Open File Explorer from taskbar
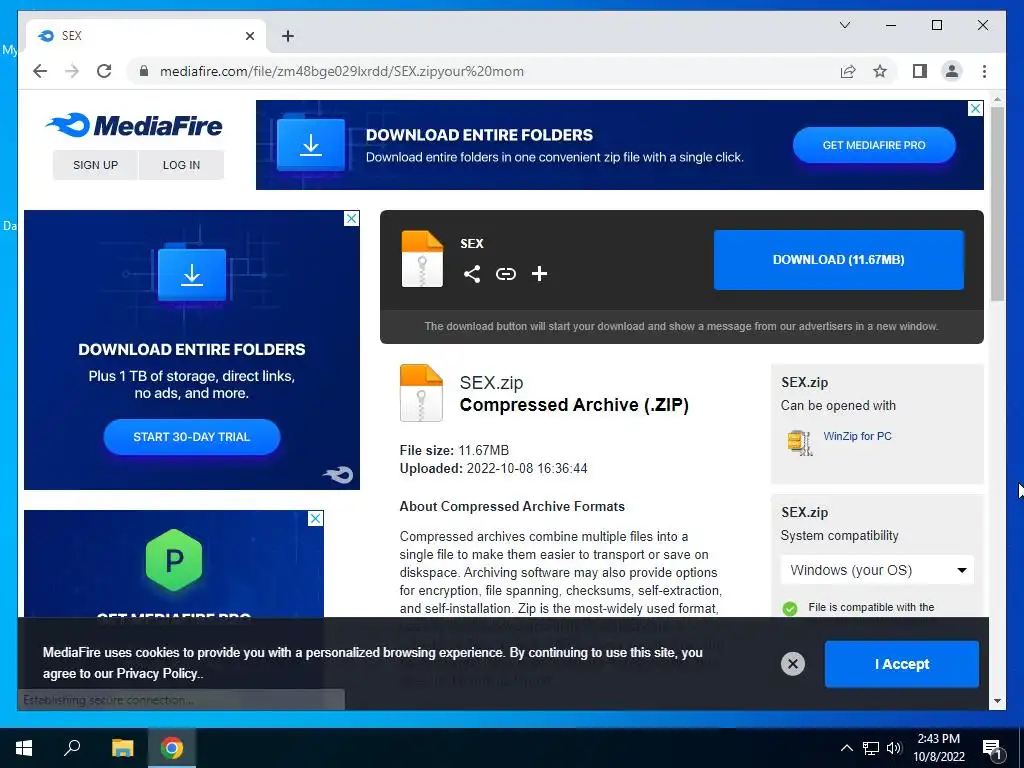Screen dimensions: 1024x768 122,748
